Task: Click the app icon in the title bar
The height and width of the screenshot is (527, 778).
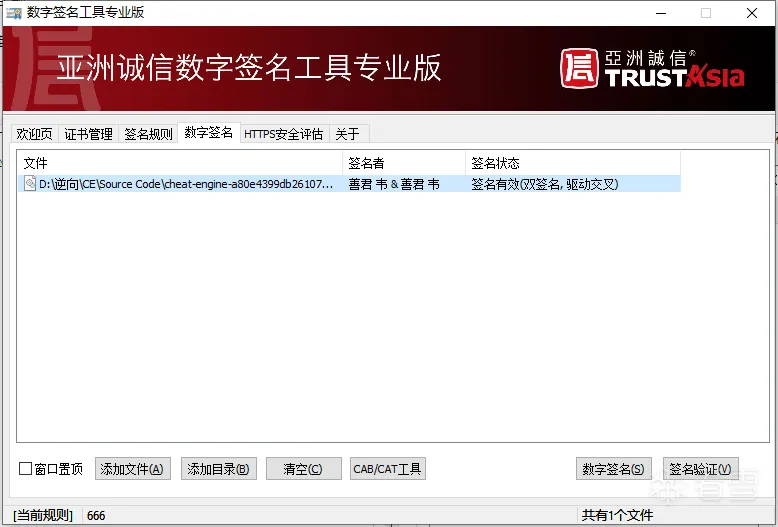Action: (x=13, y=13)
